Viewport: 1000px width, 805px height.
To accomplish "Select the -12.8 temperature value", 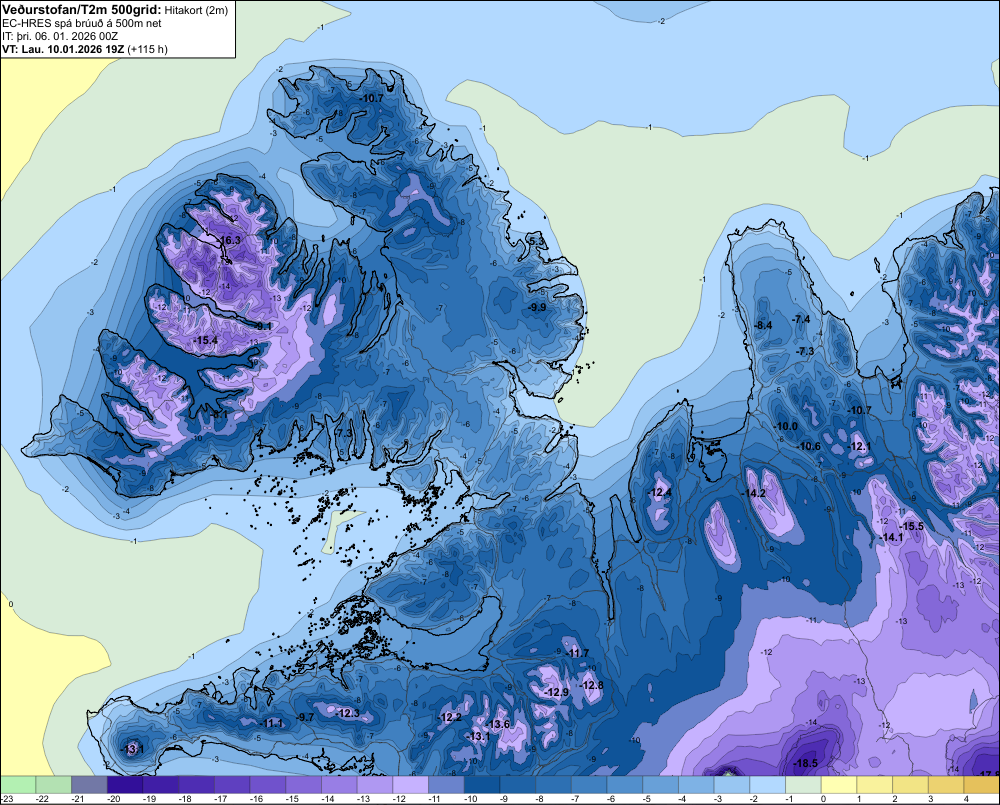I will tap(591, 685).
